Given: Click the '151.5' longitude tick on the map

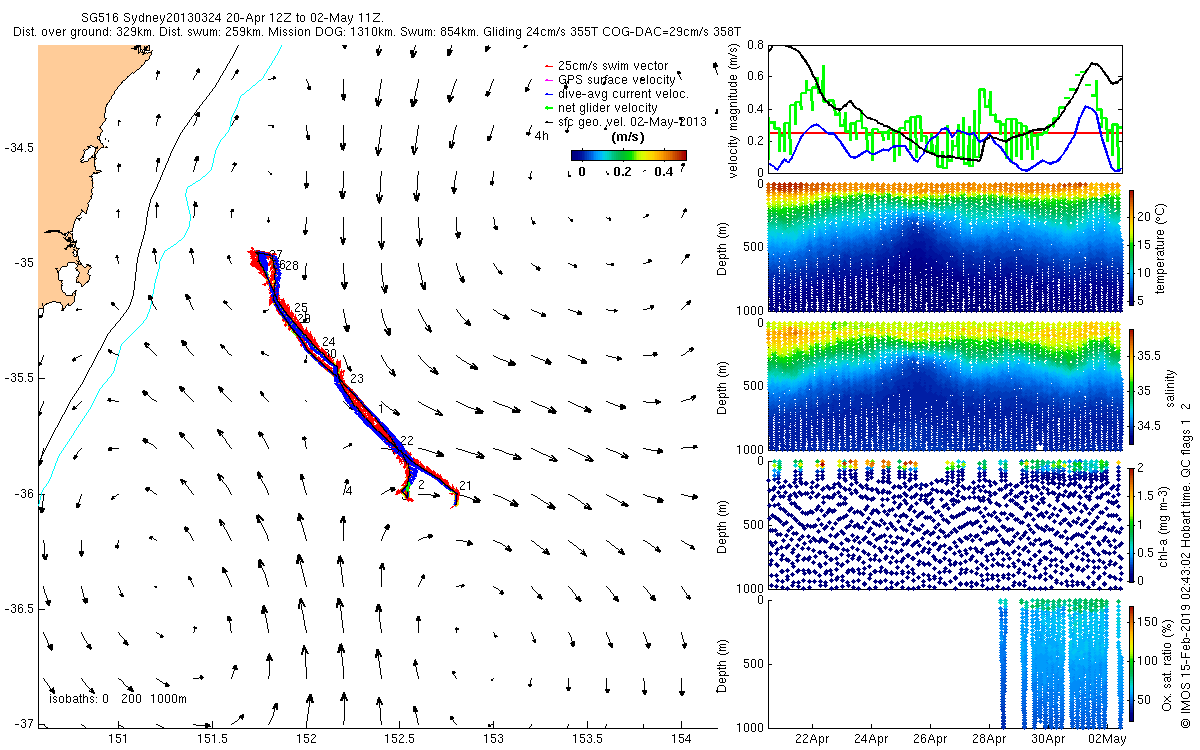Looking at the screenshot, I should 212,739.
